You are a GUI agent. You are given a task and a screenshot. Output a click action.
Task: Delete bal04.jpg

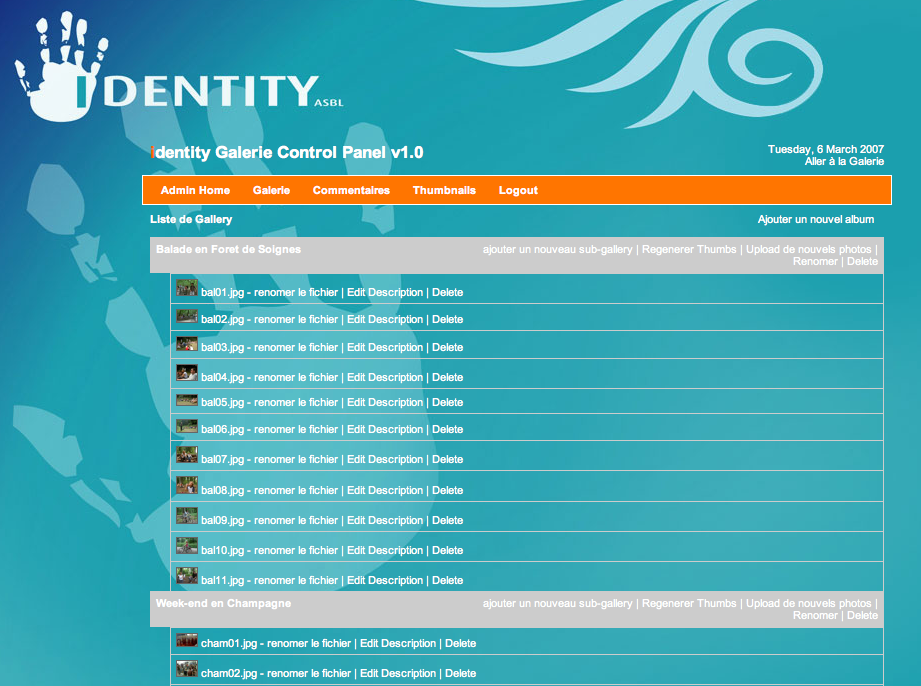(x=448, y=377)
